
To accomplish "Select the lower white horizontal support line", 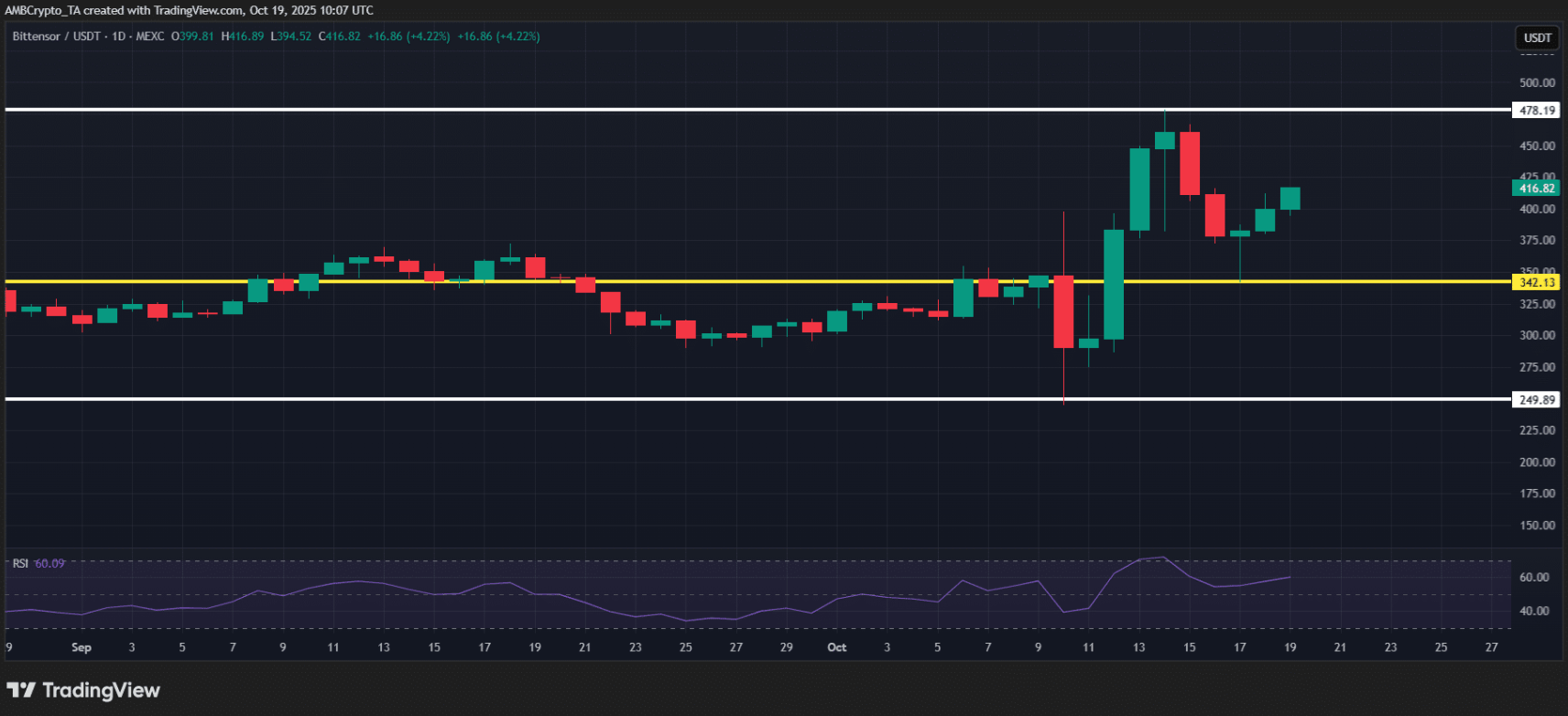I will click(x=733, y=399).
